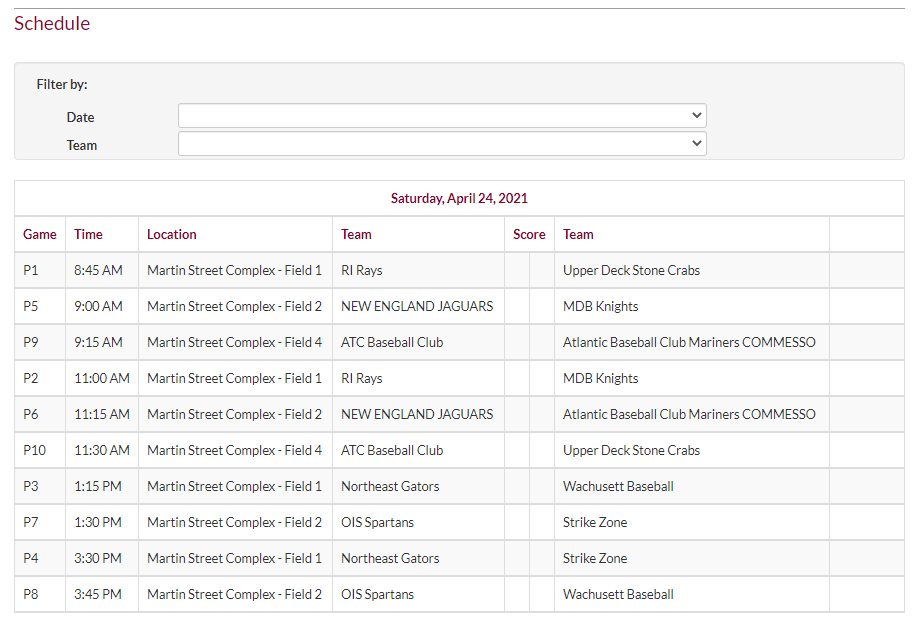Click Wachusett Baseball in game P8 row
The width and height of the screenshot is (918, 625).
618,594
